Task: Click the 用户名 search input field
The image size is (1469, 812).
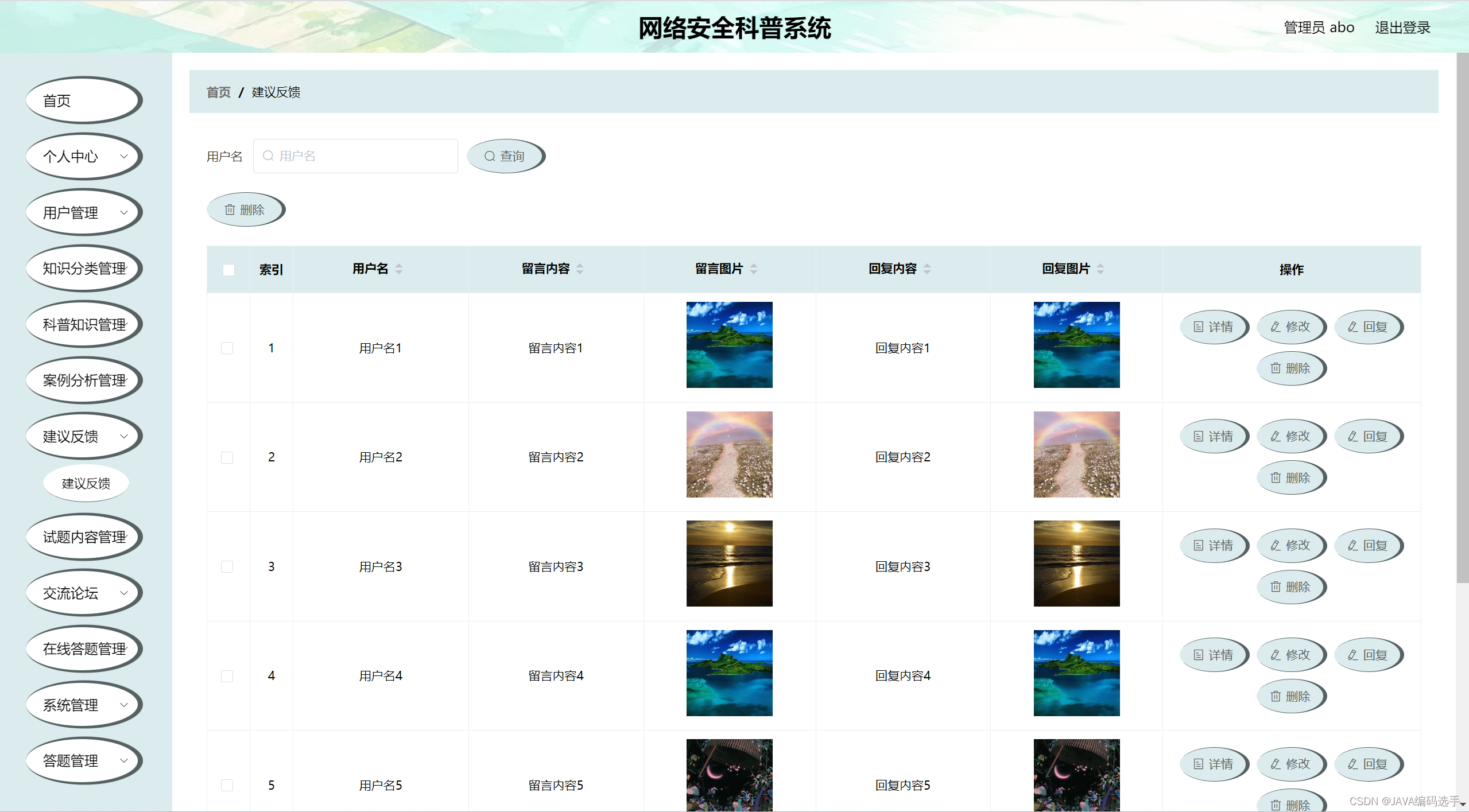Action: [355, 156]
